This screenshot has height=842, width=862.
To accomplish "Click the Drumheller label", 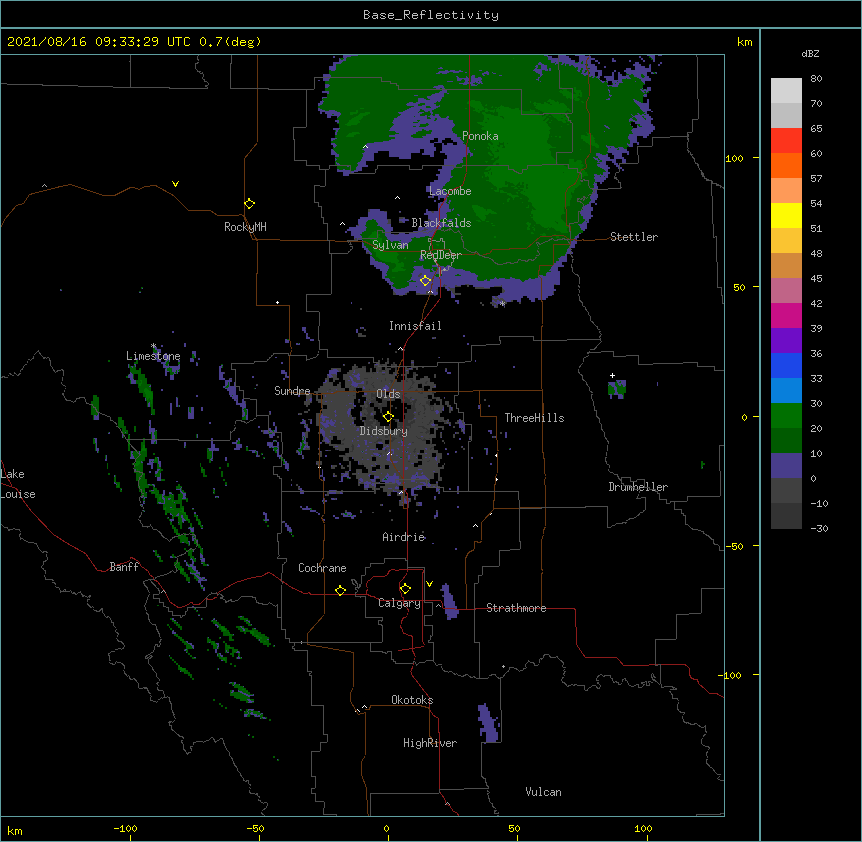I will (638, 487).
